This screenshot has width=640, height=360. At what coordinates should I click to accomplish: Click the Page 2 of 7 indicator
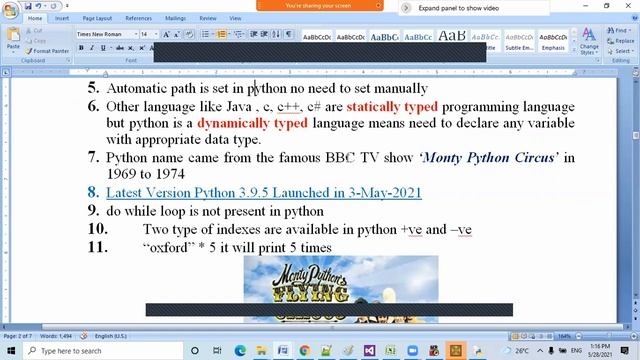(x=18, y=336)
